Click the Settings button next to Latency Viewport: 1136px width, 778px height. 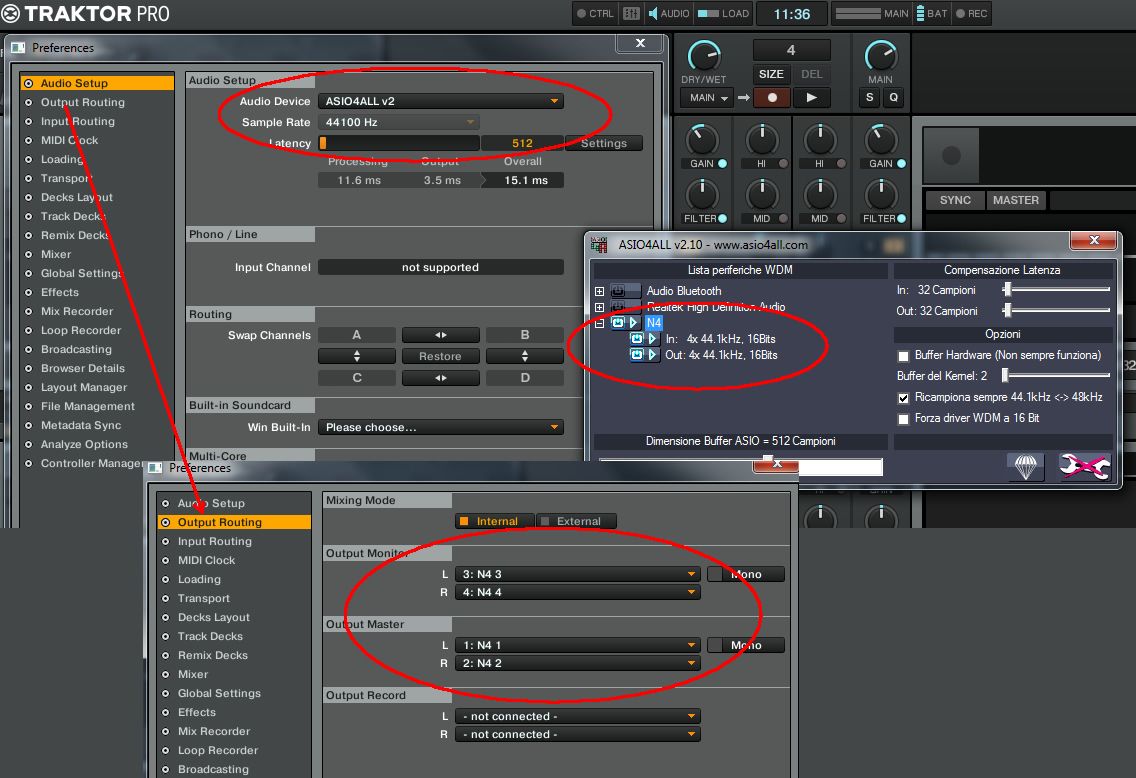604,143
